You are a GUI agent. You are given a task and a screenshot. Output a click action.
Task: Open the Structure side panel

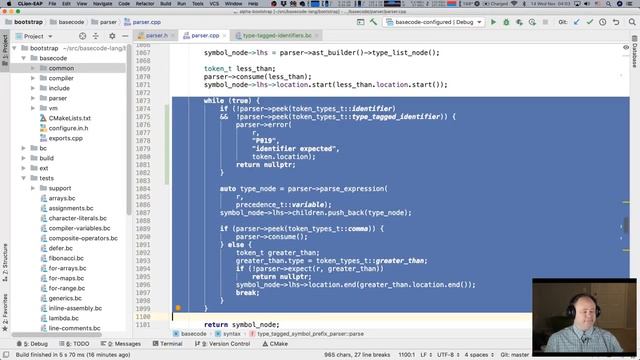coord(5,262)
